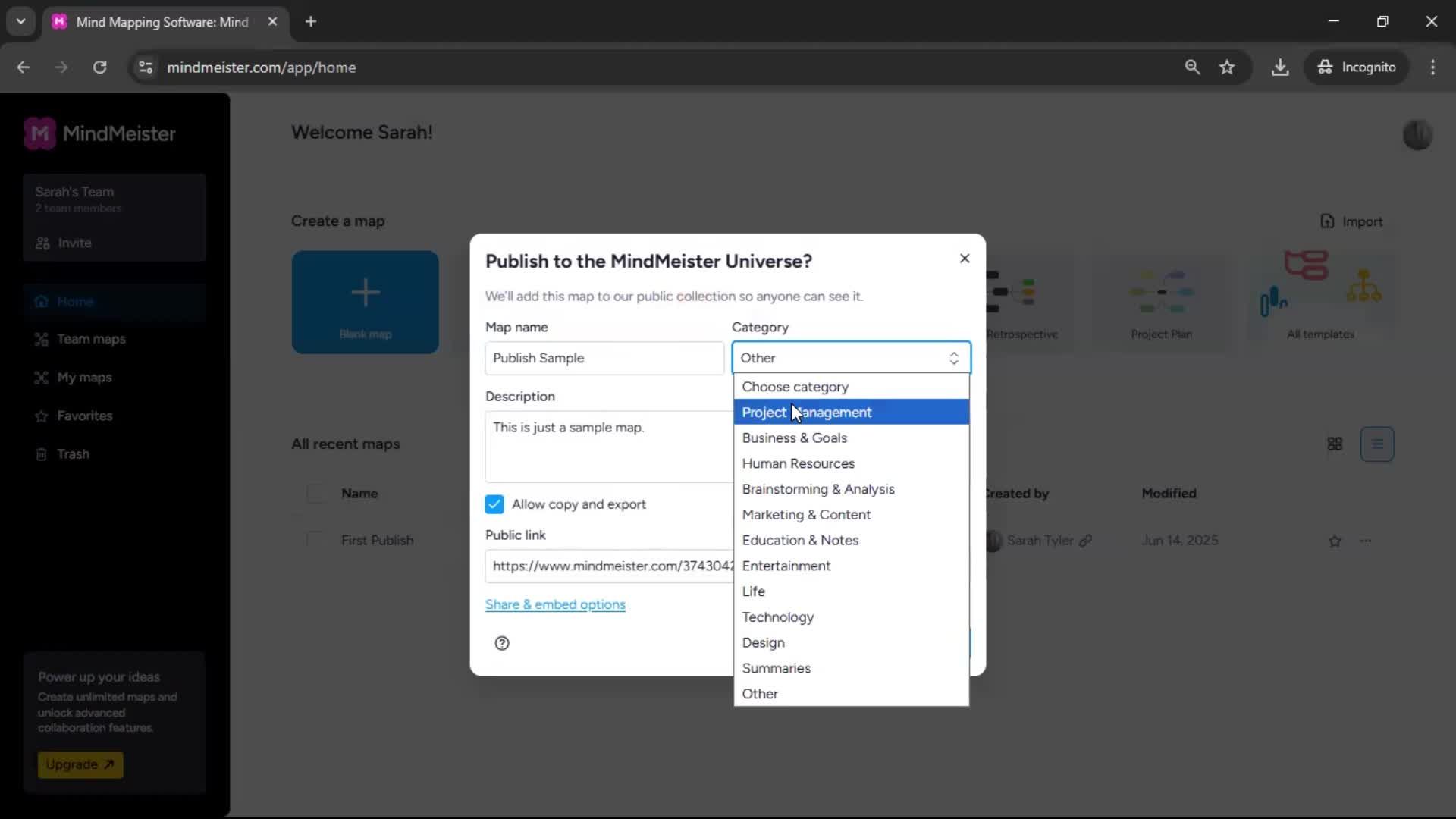
Task: Open tab search dropdown arrow
Action: click(x=20, y=21)
